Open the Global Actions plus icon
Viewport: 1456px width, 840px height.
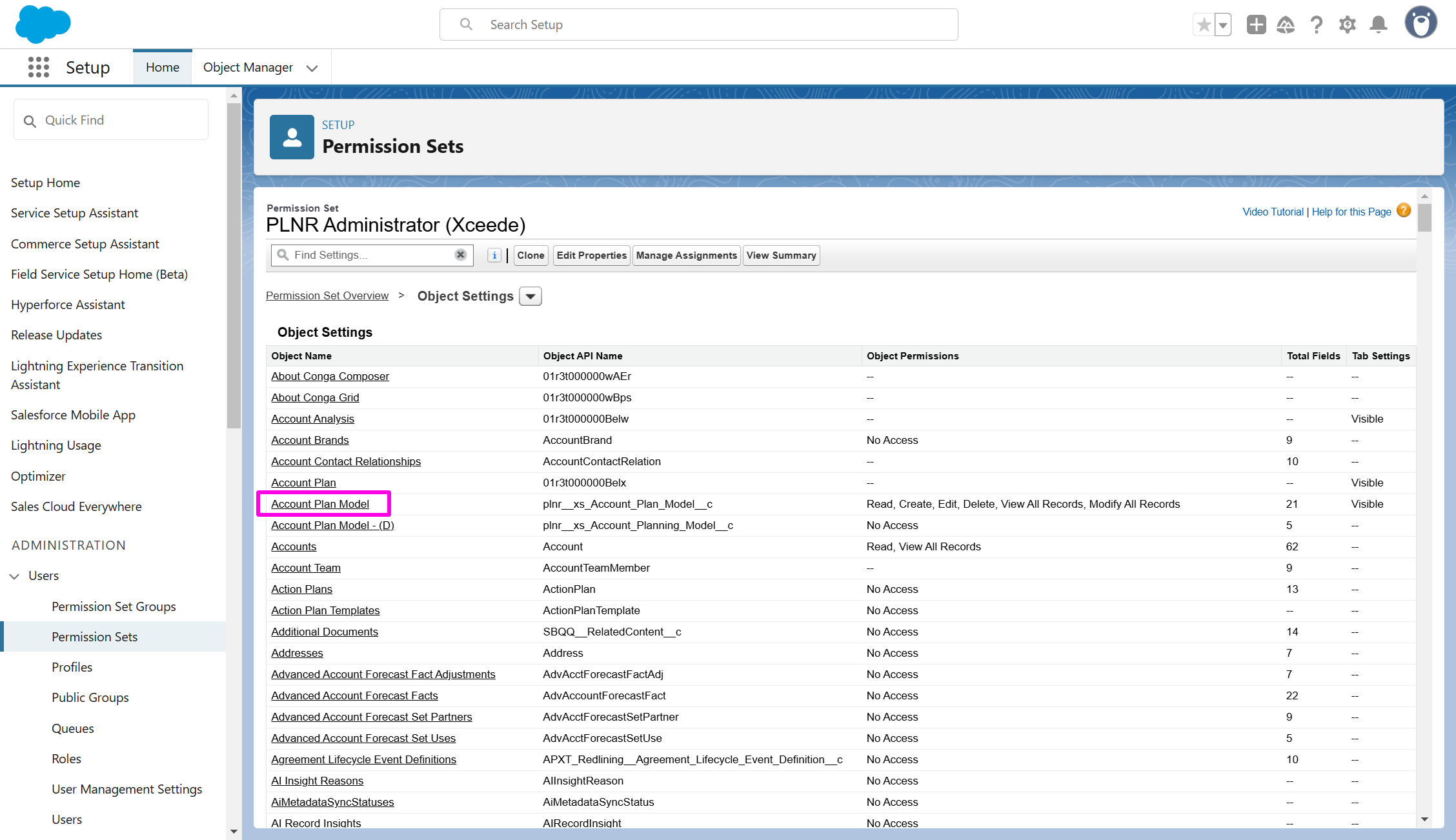coord(1256,25)
